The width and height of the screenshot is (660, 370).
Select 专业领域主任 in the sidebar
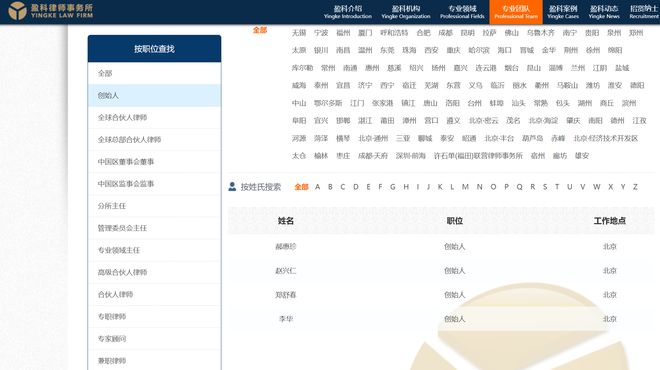click(154, 250)
